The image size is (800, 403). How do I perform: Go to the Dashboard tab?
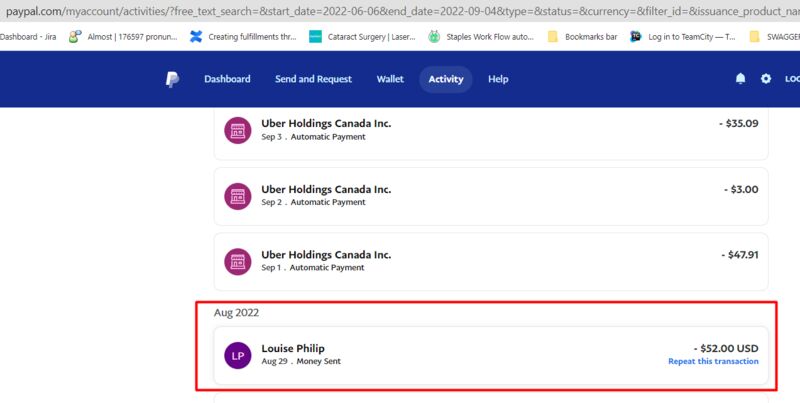pos(227,79)
